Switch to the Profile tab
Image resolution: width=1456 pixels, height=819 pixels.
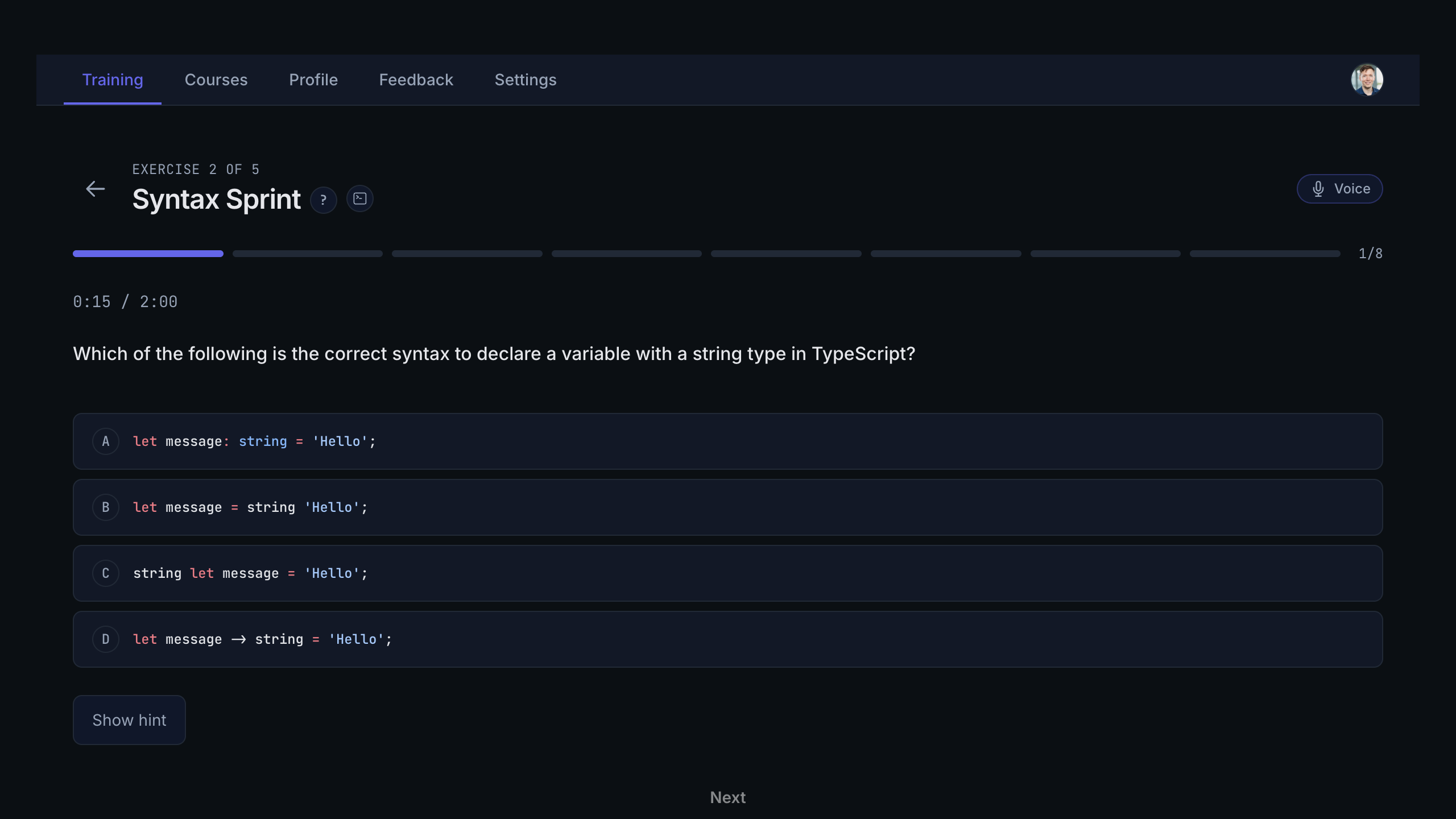pos(313,80)
